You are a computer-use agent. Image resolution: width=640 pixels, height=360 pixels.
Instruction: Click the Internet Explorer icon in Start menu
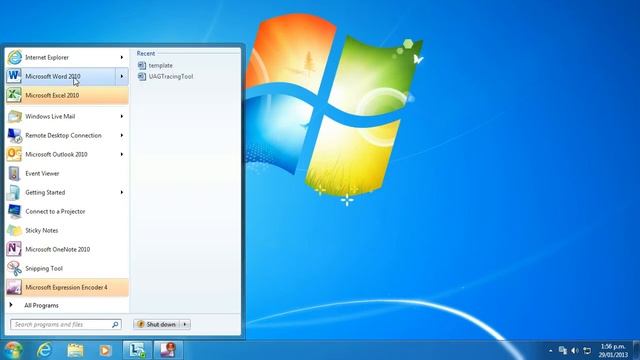tap(15, 58)
